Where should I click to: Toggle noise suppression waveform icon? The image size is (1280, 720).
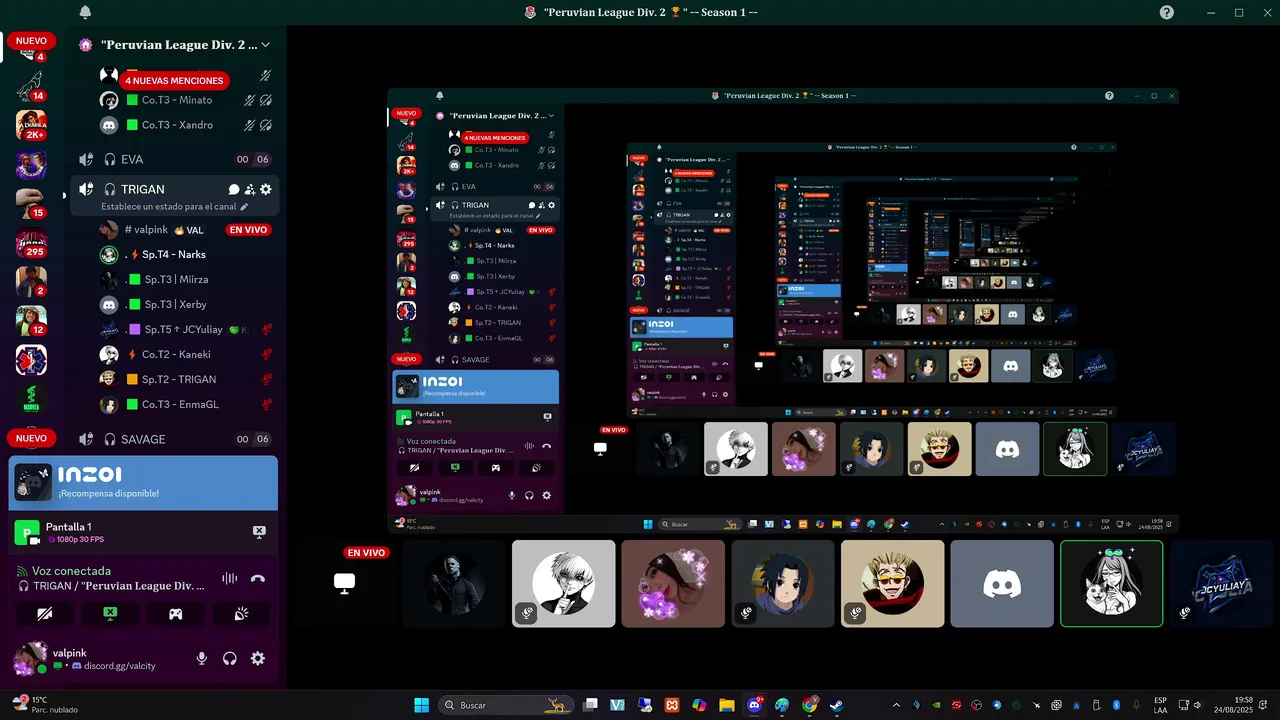click(x=230, y=578)
